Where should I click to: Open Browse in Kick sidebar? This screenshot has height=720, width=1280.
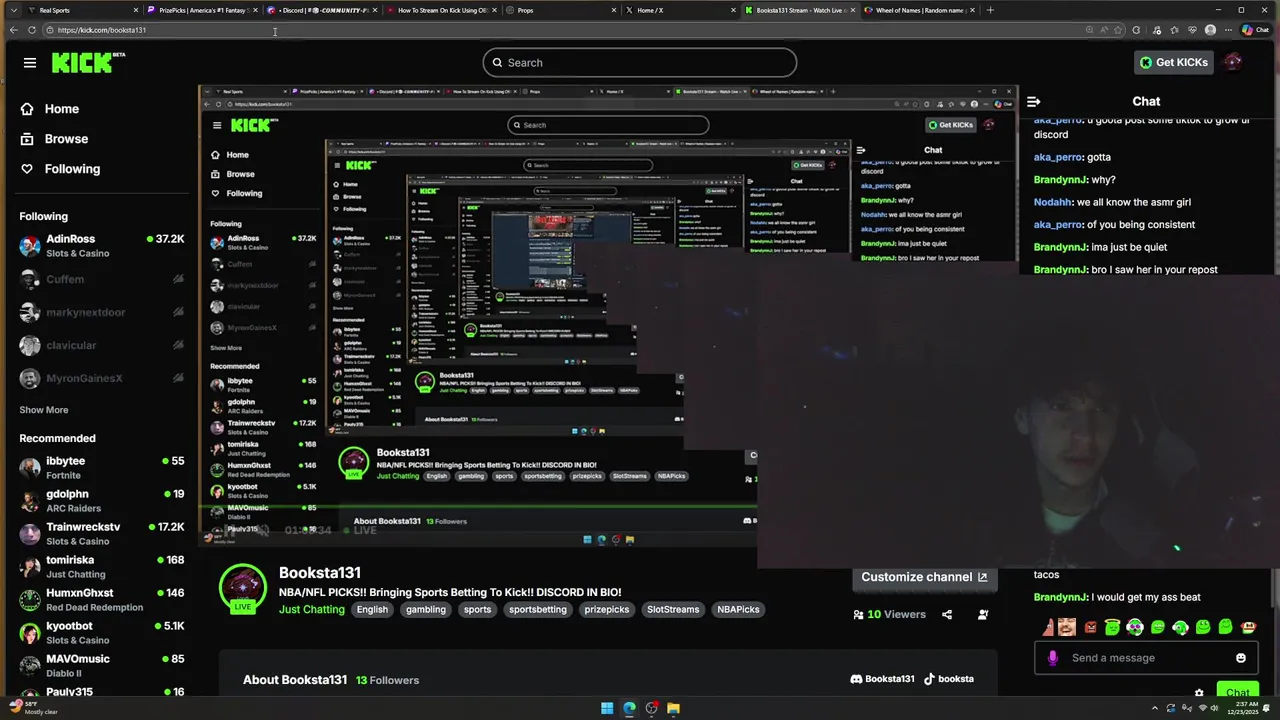[x=54, y=139]
